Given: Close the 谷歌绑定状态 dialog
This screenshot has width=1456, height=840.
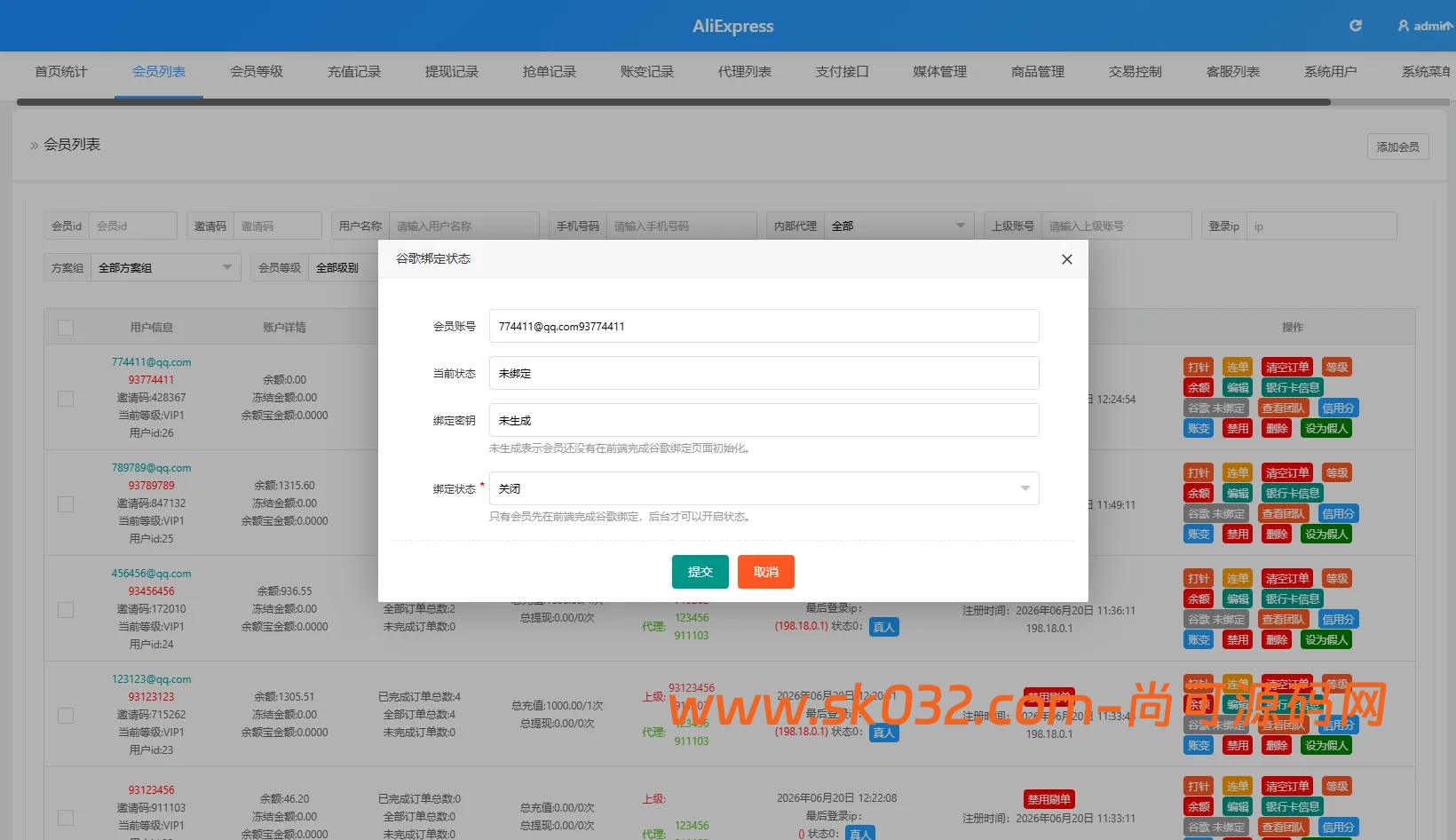Looking at the screenshot, I should [1067, 259].
